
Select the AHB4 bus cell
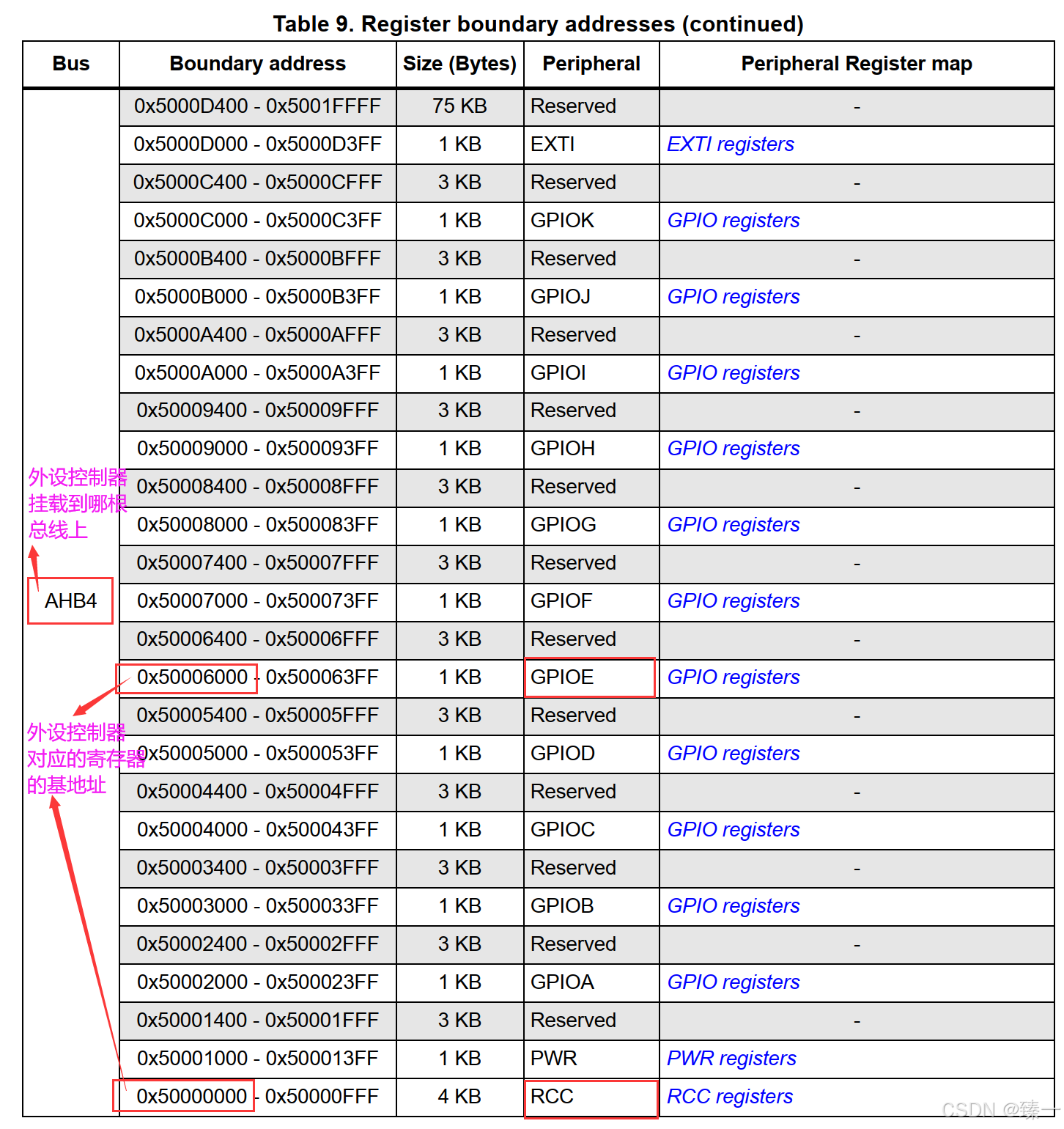70,601
